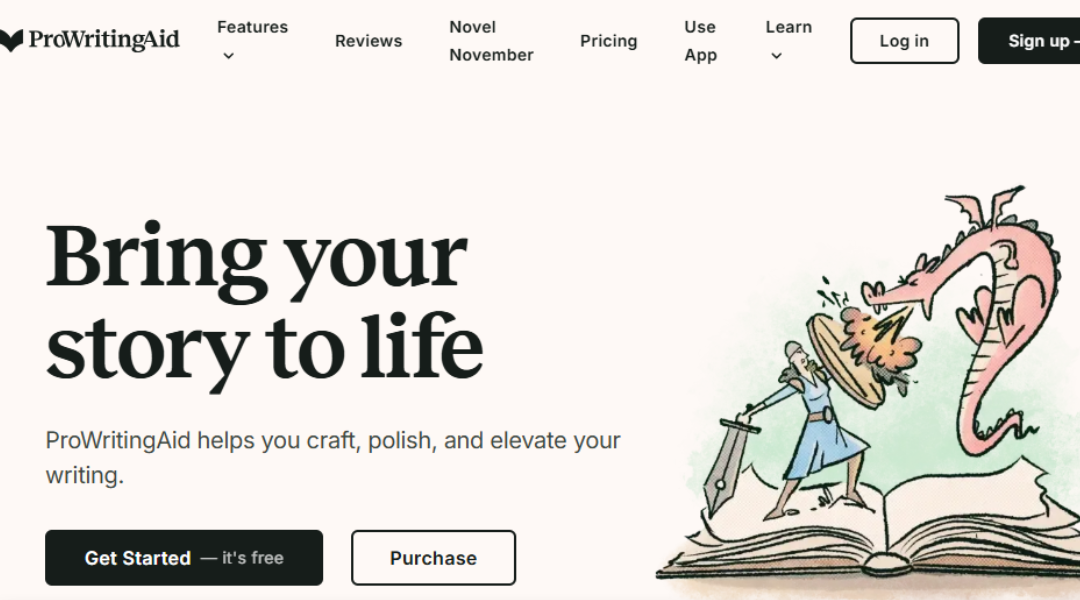The width and height of the screenshot is (1080, 600).
Task: Open the Features menu
Action: pyautogui.click(x=252, y=27)
